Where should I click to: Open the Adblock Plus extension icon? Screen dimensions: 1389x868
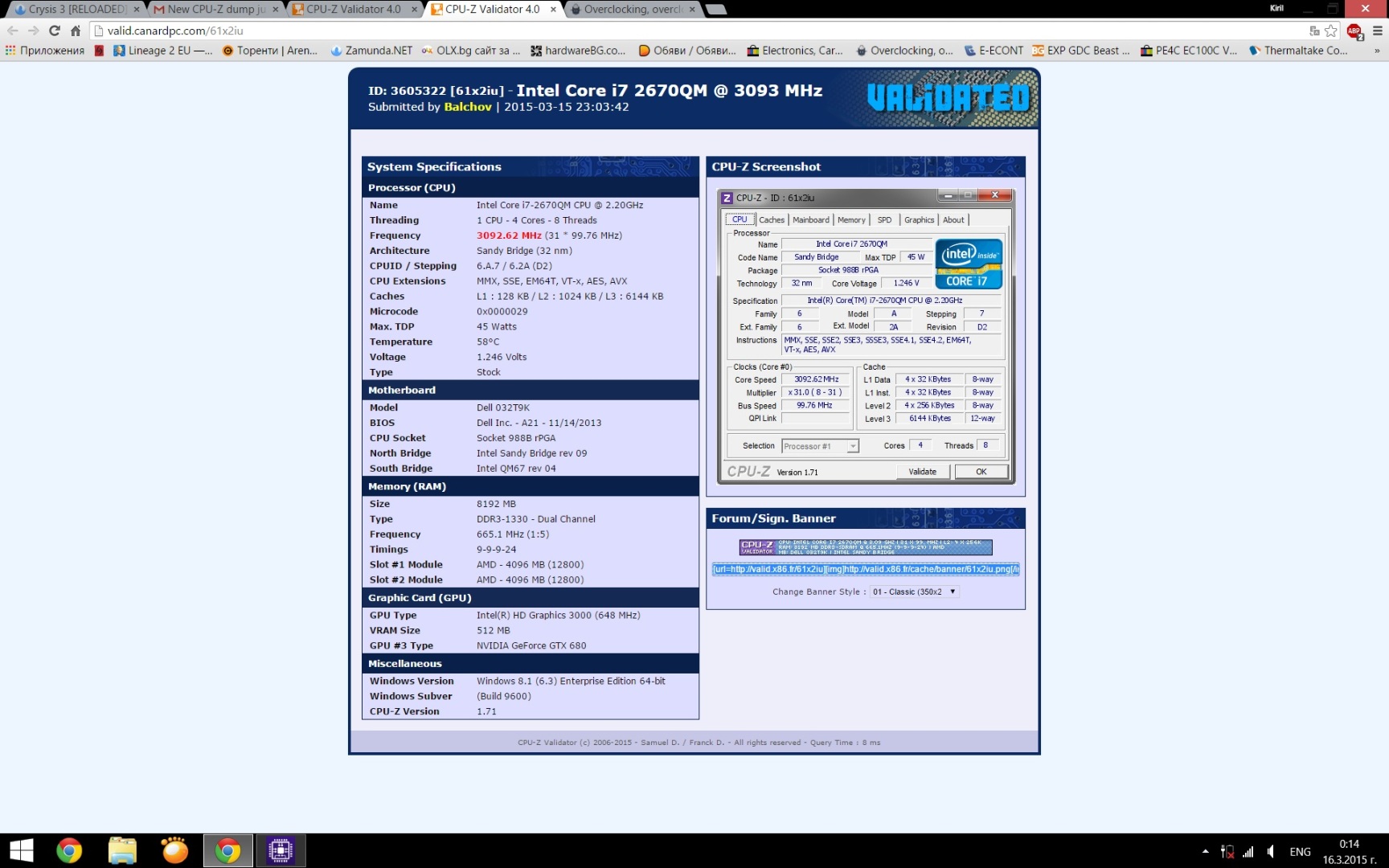(x=1354, y=31)
